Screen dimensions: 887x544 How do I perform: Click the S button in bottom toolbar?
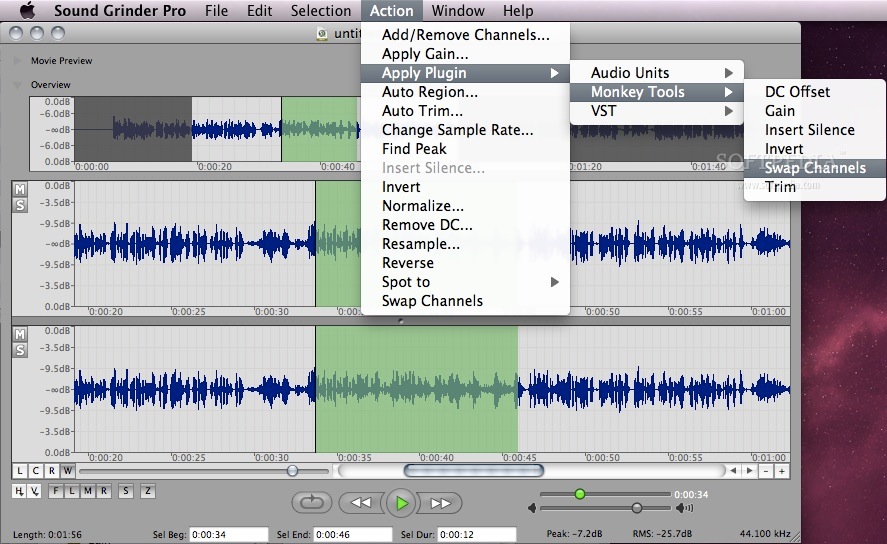[x=126, y=491]
